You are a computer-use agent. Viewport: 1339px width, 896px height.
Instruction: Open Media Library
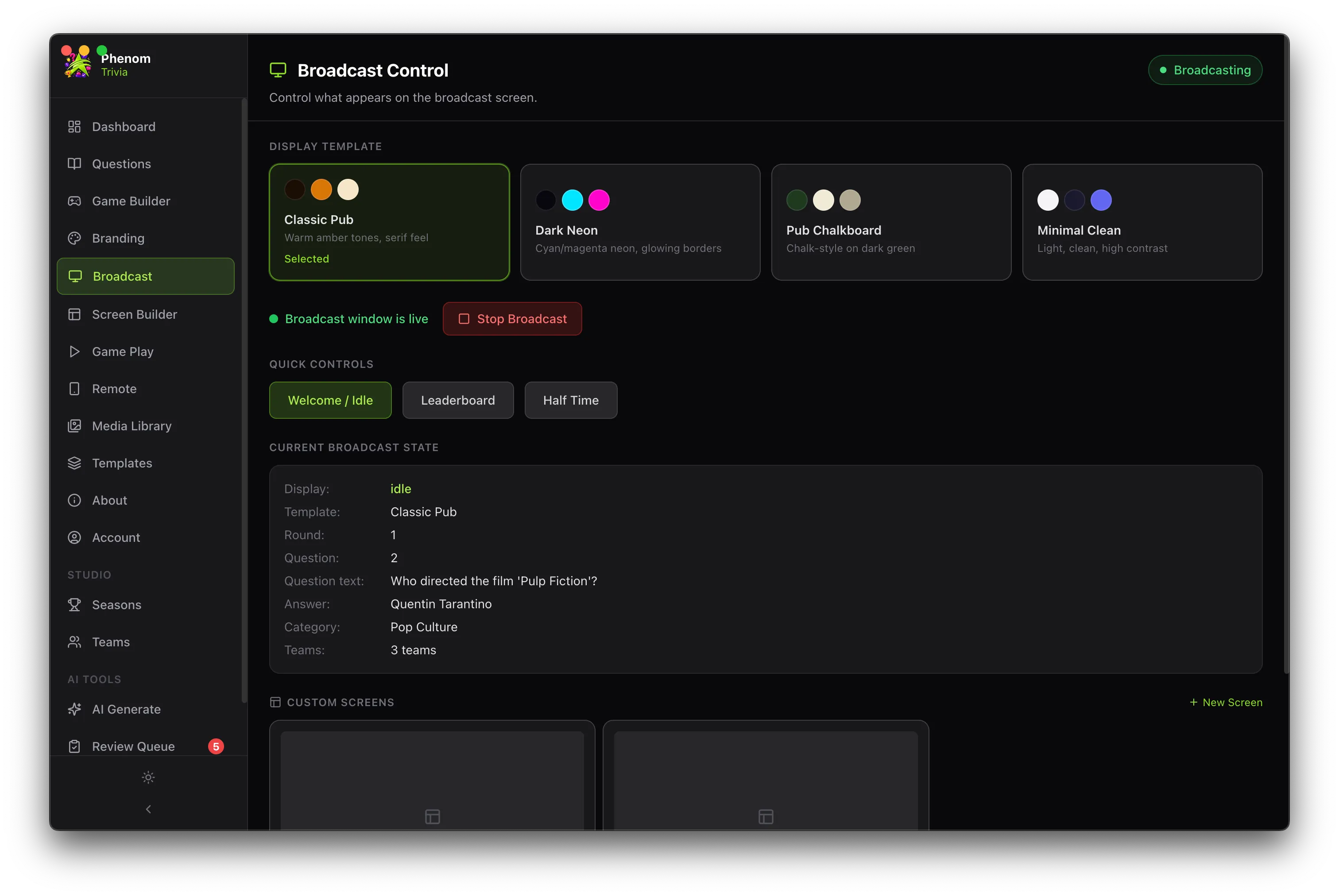click(x=146, y=426)
